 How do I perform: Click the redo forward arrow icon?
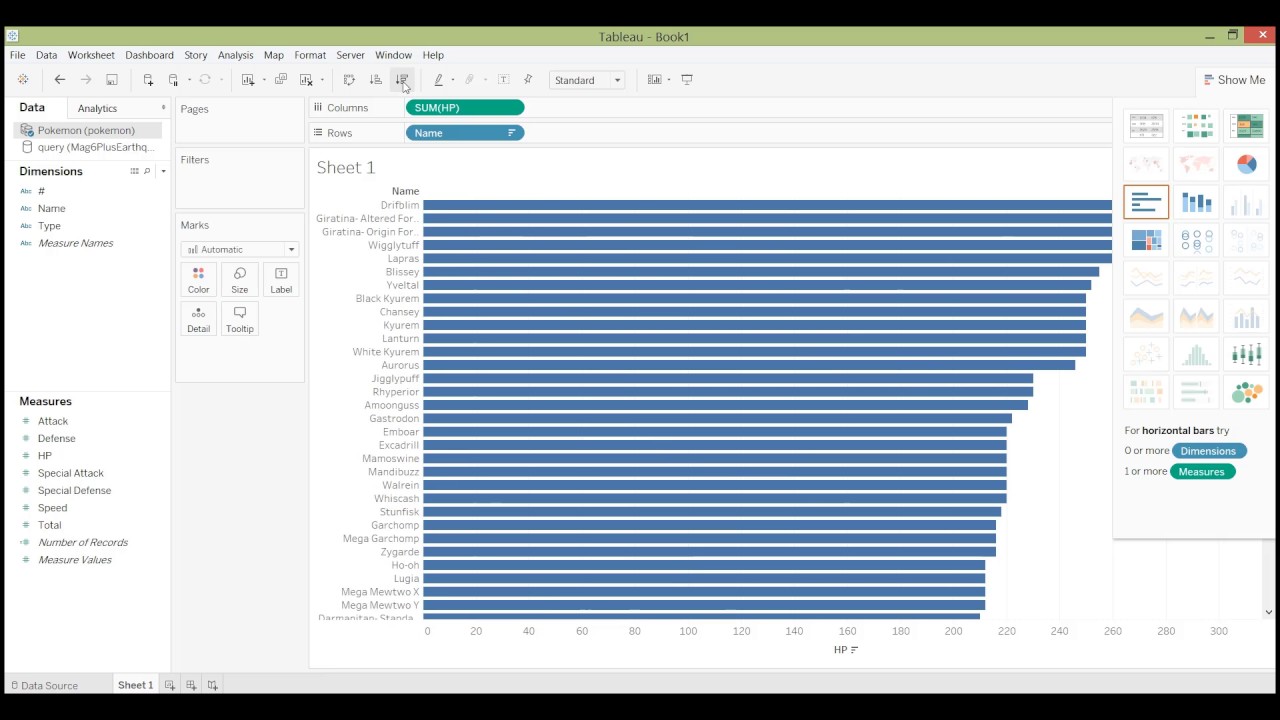(86, 80)
